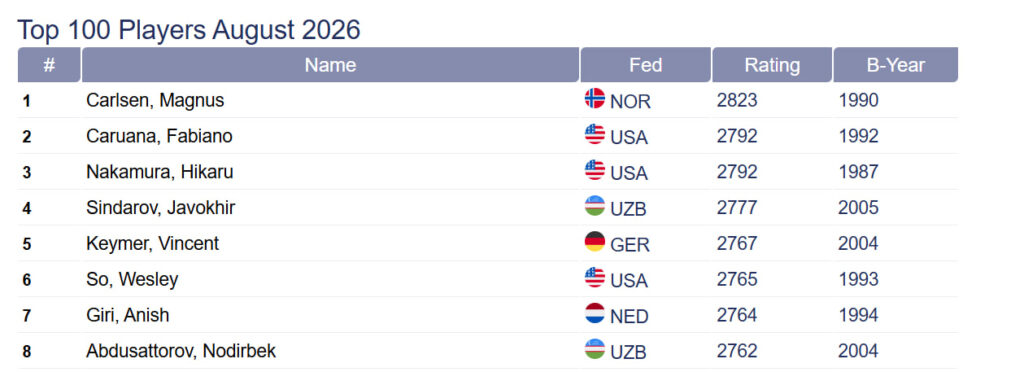The height and width of the screenshot is (372, 1024).
Task: Sort by the Fed column header
Action: coord(645,65)
